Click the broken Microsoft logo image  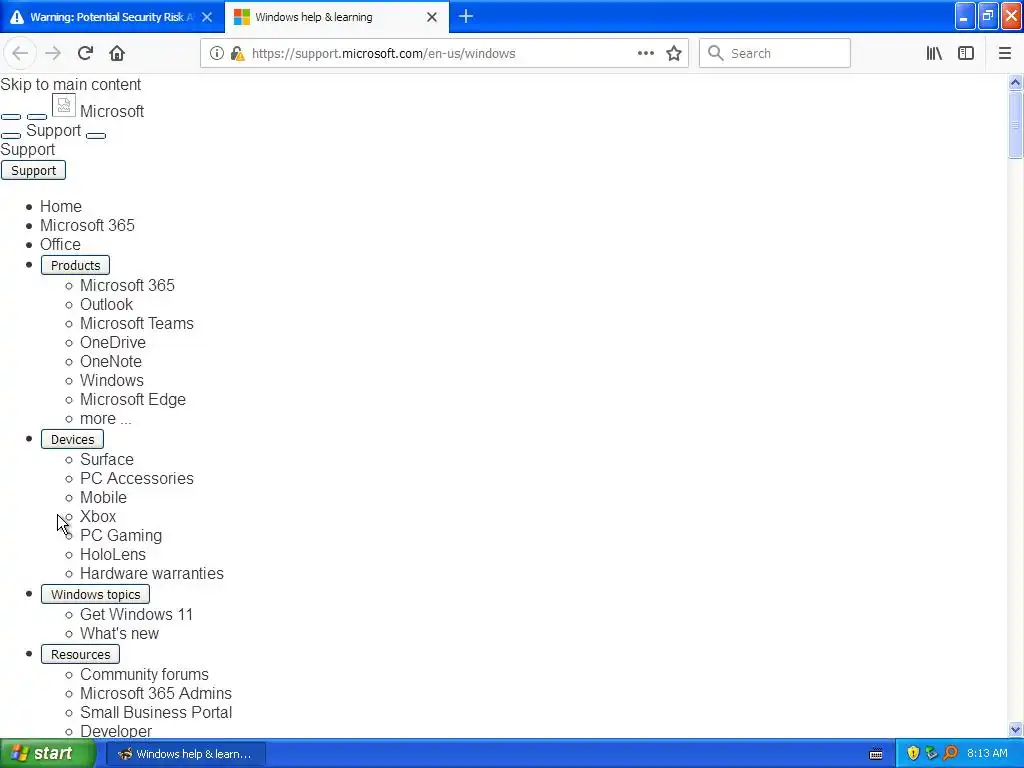(x=63, y=105)
